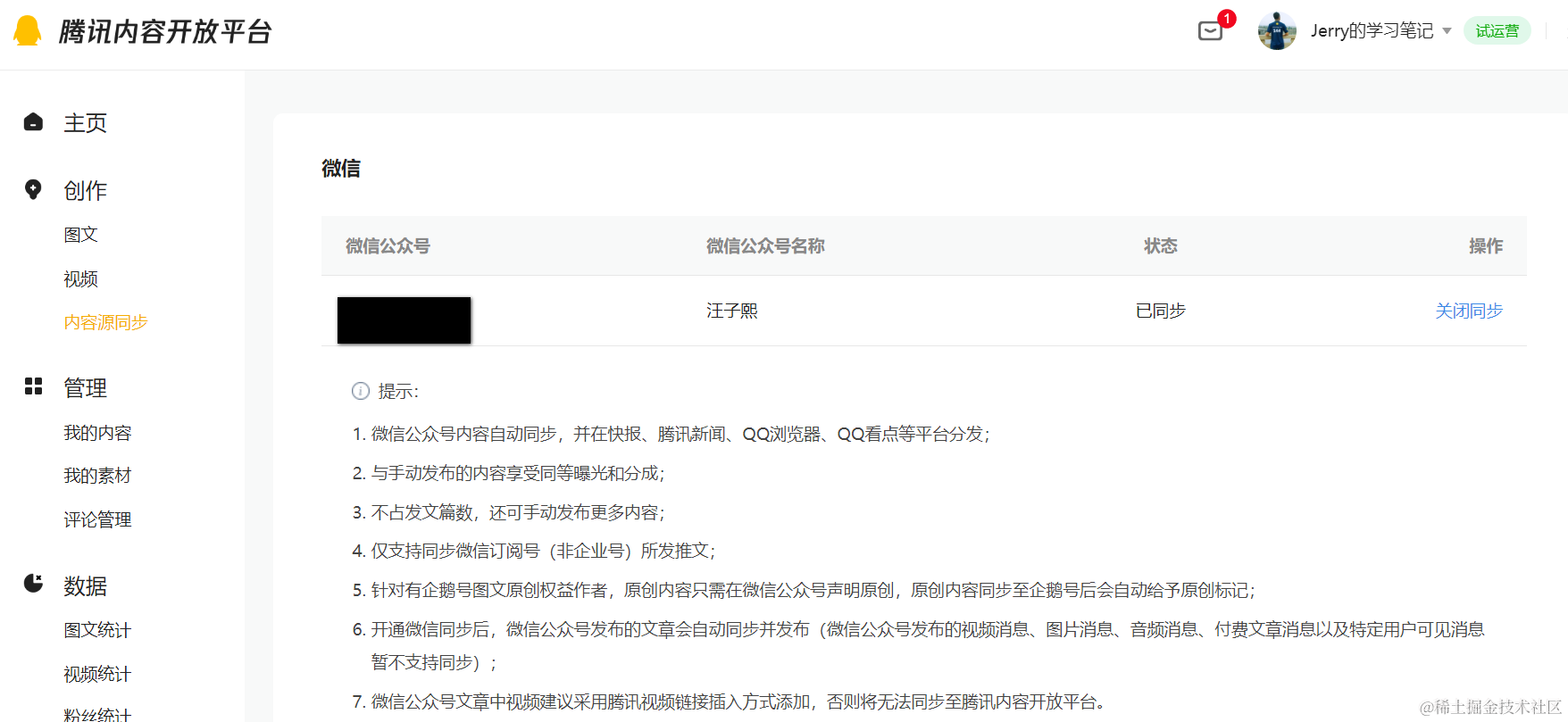Image resolution: width=1568 pixels, height=722 pixels.
Task: Open the 主页 menu item
Action: click(86, 123)
